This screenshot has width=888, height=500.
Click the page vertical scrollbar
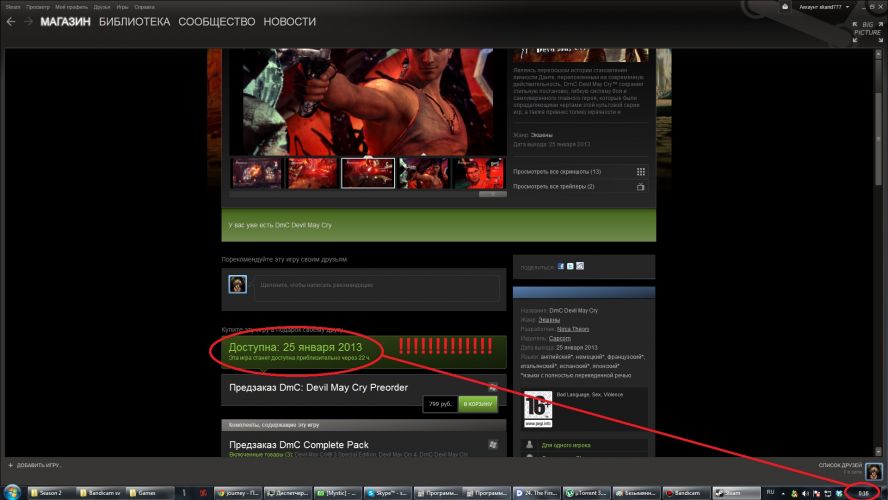click(x=878, y=139)
